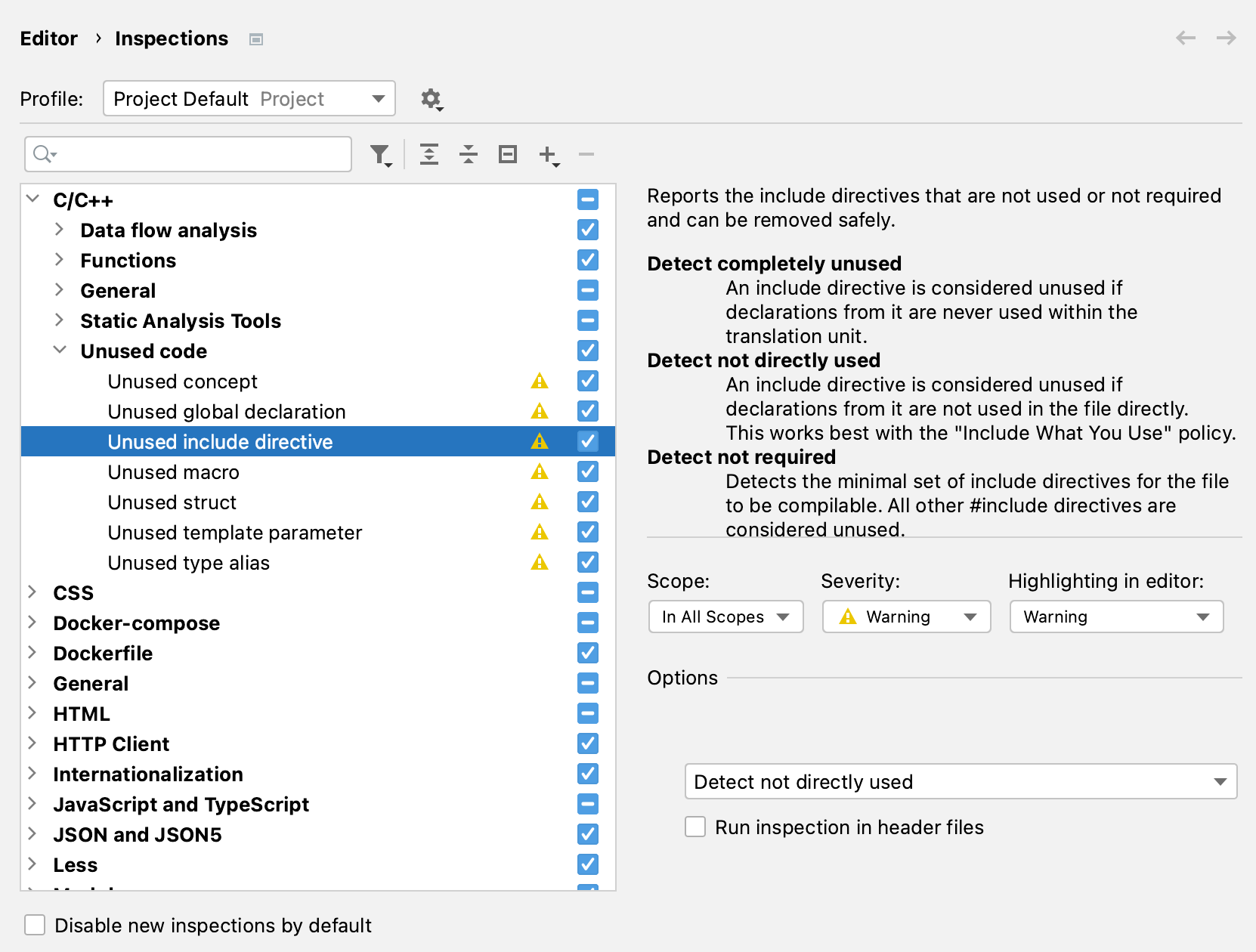Screen dimensions: 1256x952
Task: Click Inspections in the breadcrumb
Action: pyautogui.click(x=171, y=38)
